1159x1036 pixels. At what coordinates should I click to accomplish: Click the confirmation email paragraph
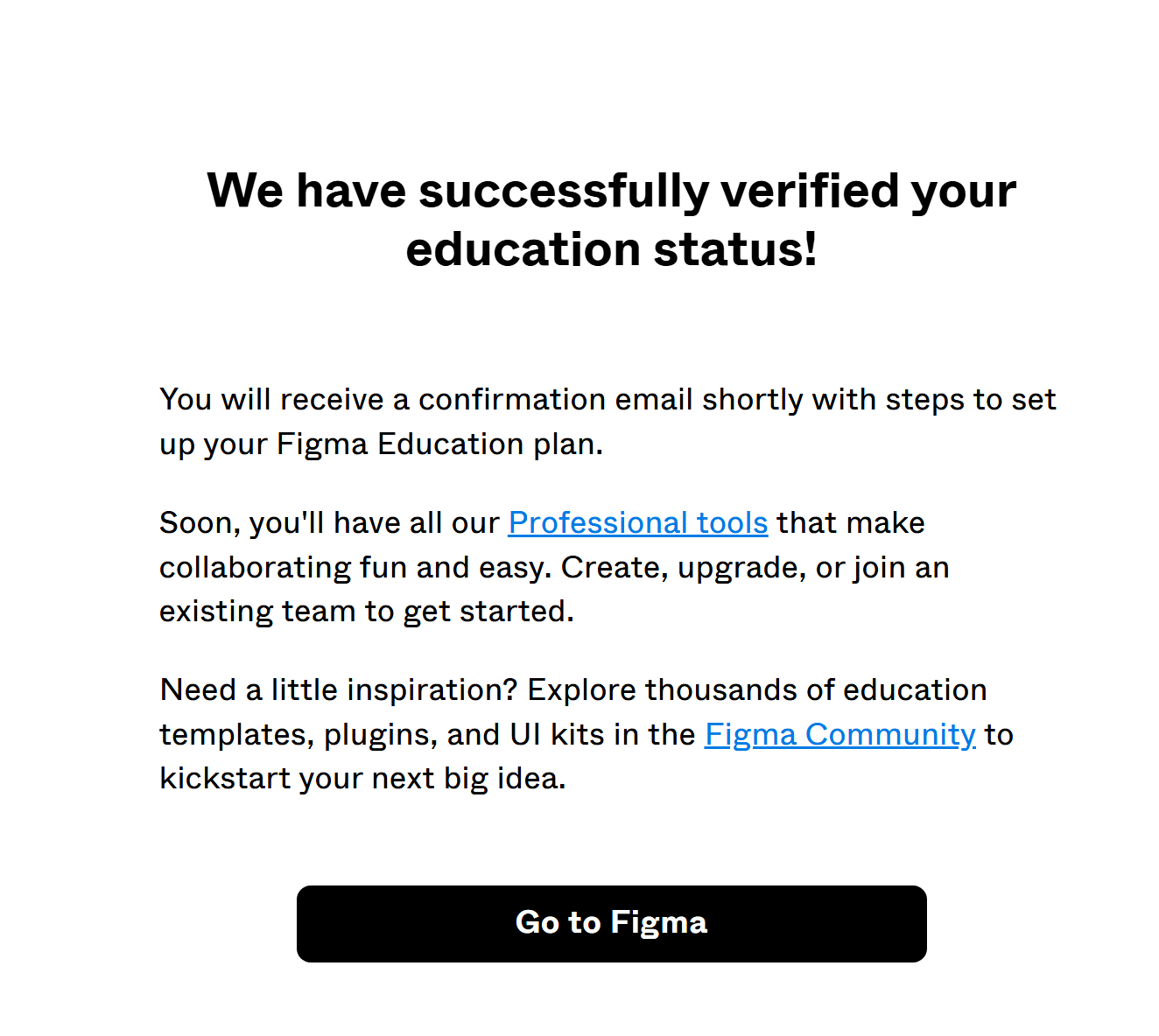[x=607, y=421]
